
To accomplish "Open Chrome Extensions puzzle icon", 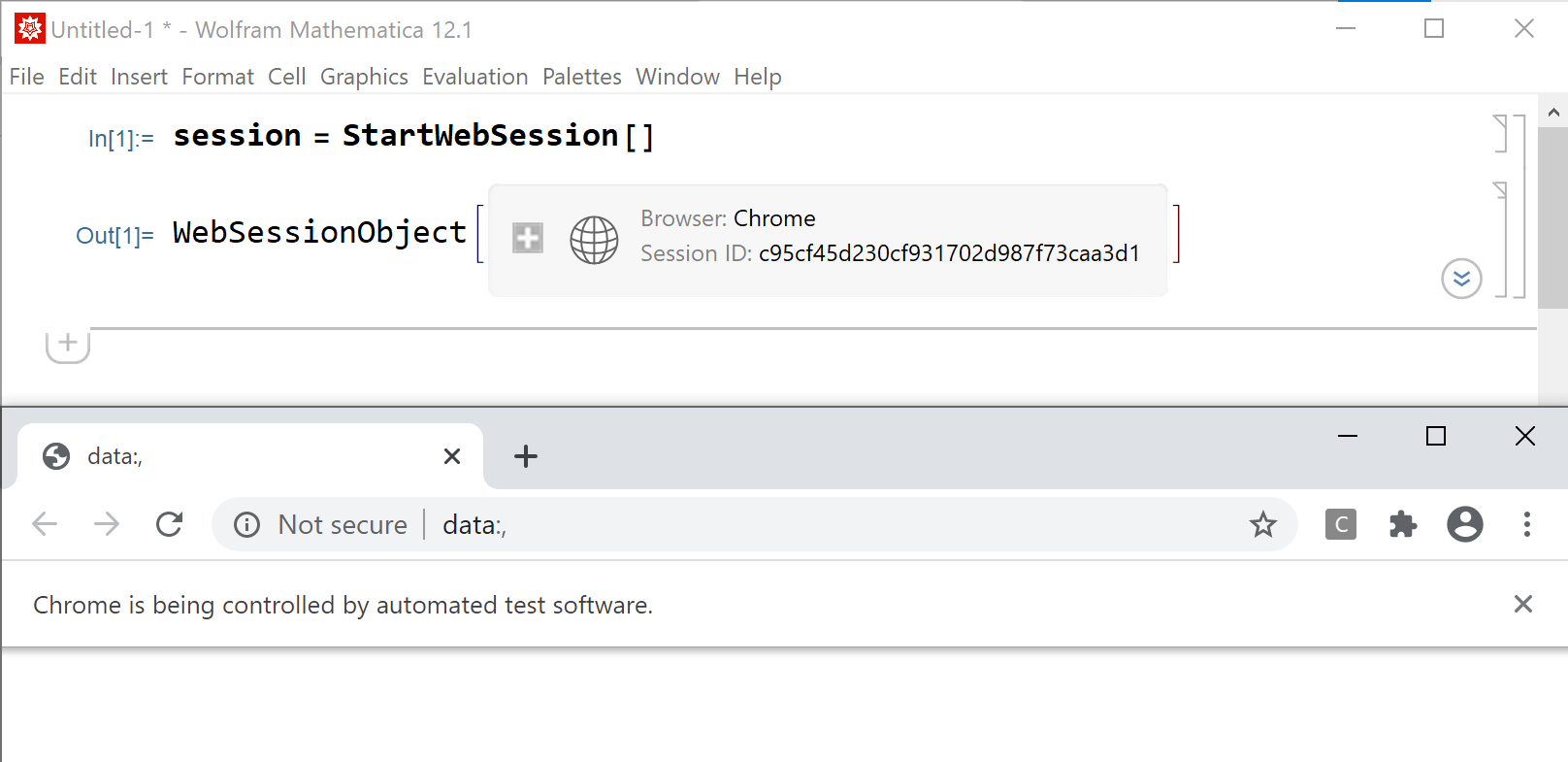I will pos(1403,525).
